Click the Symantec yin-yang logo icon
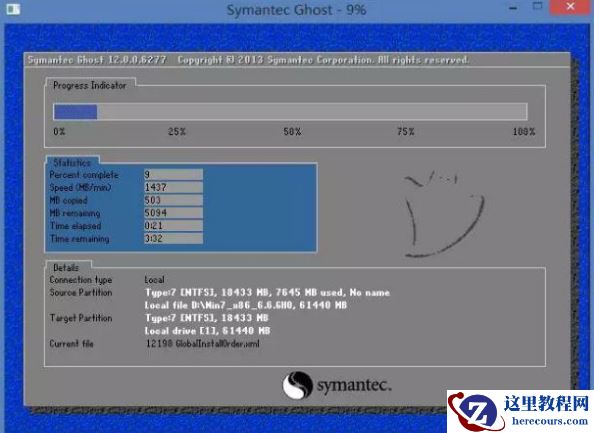 pyautogui.click(x=297, y=385)
